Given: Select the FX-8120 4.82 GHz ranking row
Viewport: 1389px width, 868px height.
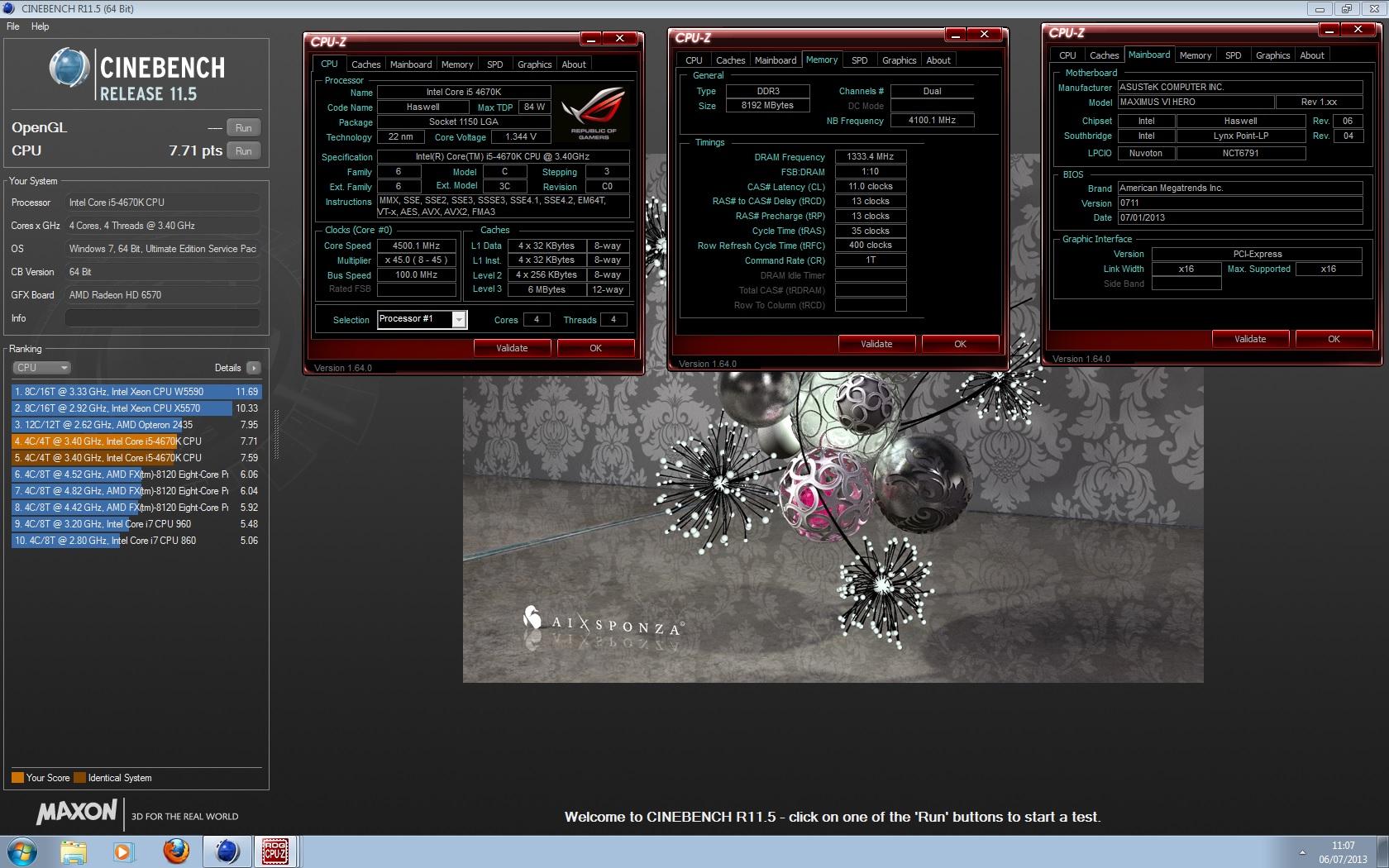Looking at the screenshot, I should click(136, 491).
